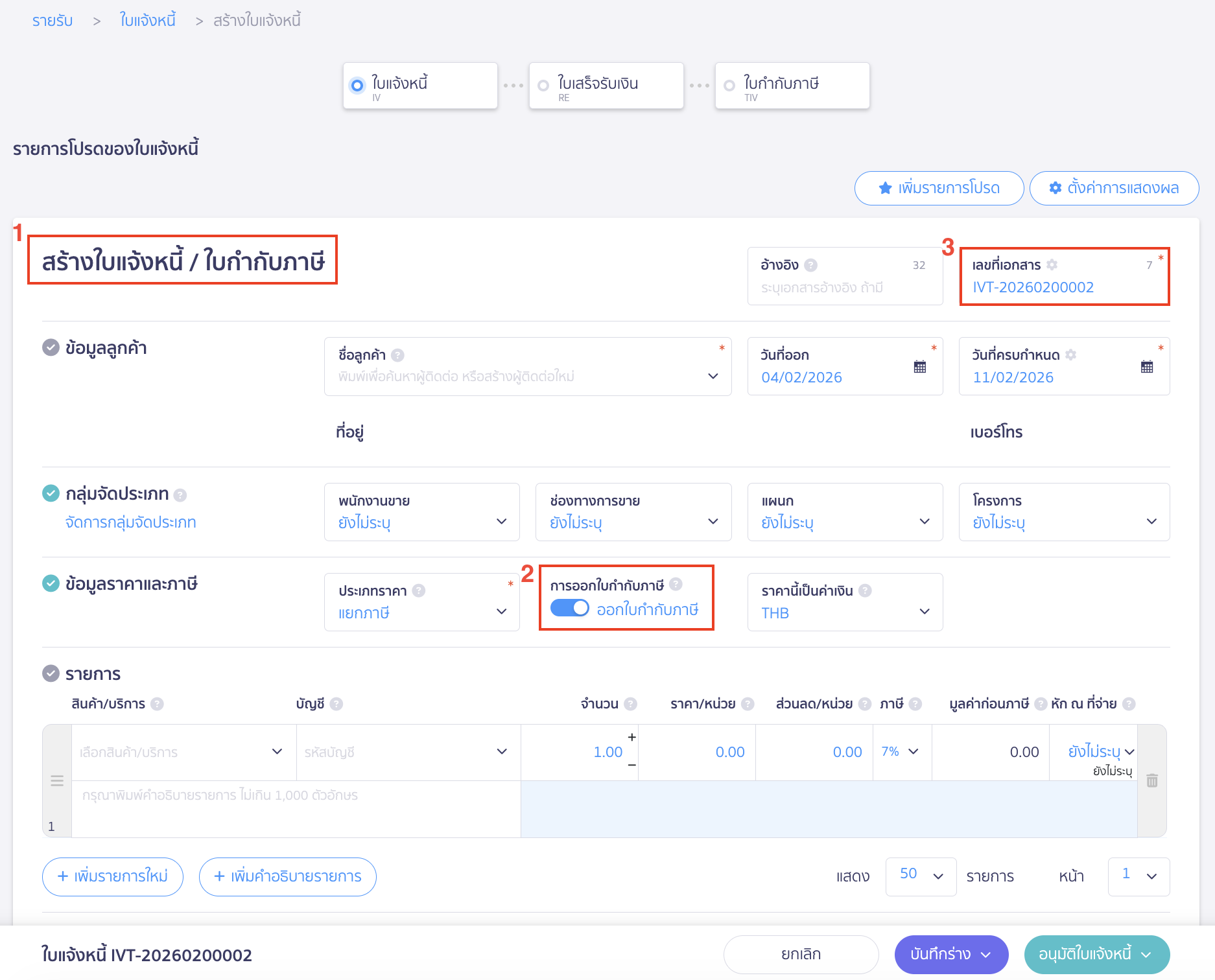Image resolution: width=1215 pixels, height=980 pixels.
Task: Open the 7% tax rate dropdown
Action: pos(901,752)
